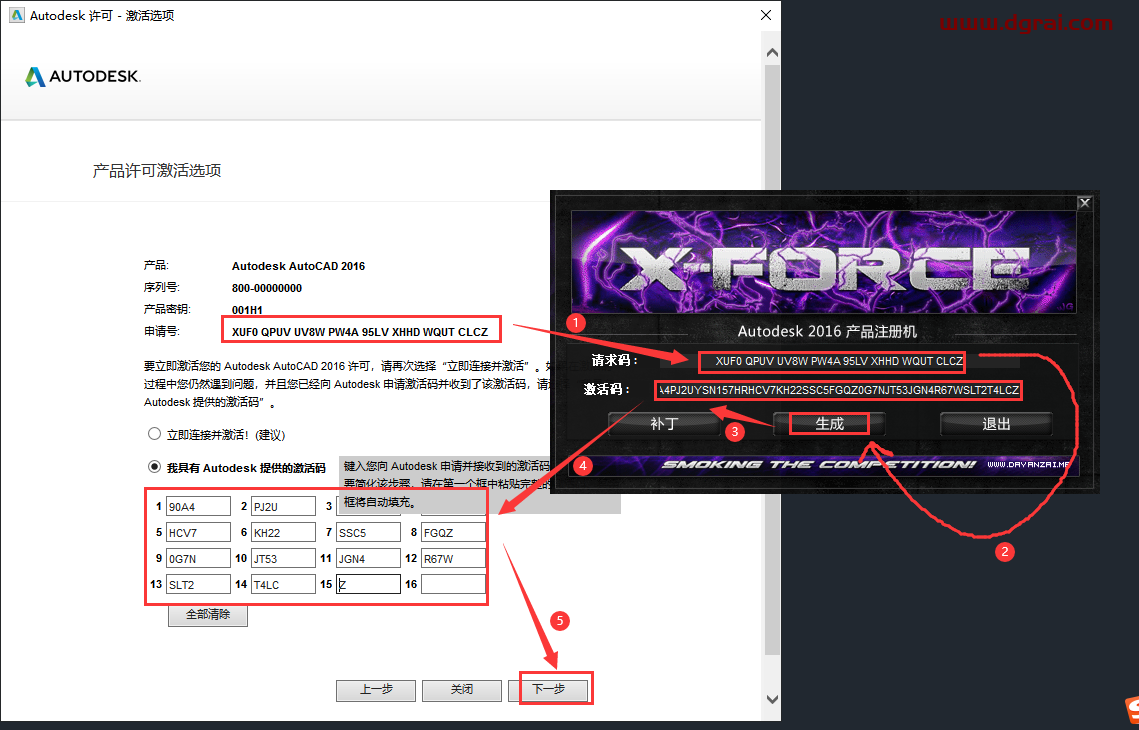Click the 退出 button in X-FORCE window
The image size is (1139, 730).
pyautogui.click(x=996, y=423)
